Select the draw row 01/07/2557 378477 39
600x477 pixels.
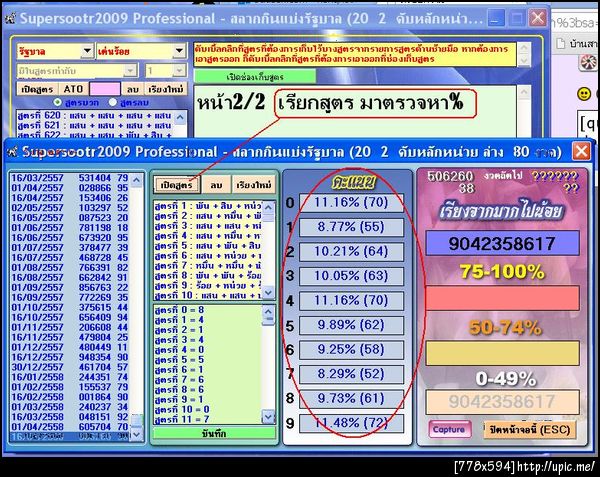[x=70, y=247]
